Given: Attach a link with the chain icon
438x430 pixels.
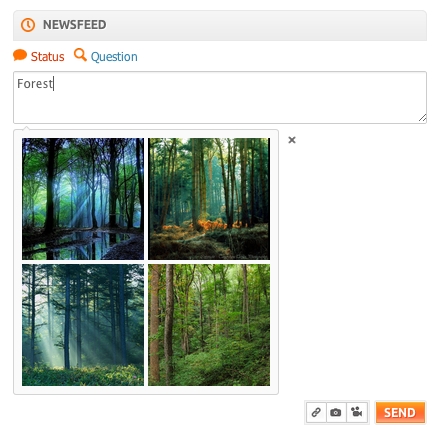Looking at the screenshot, I should tap(316, 412).
